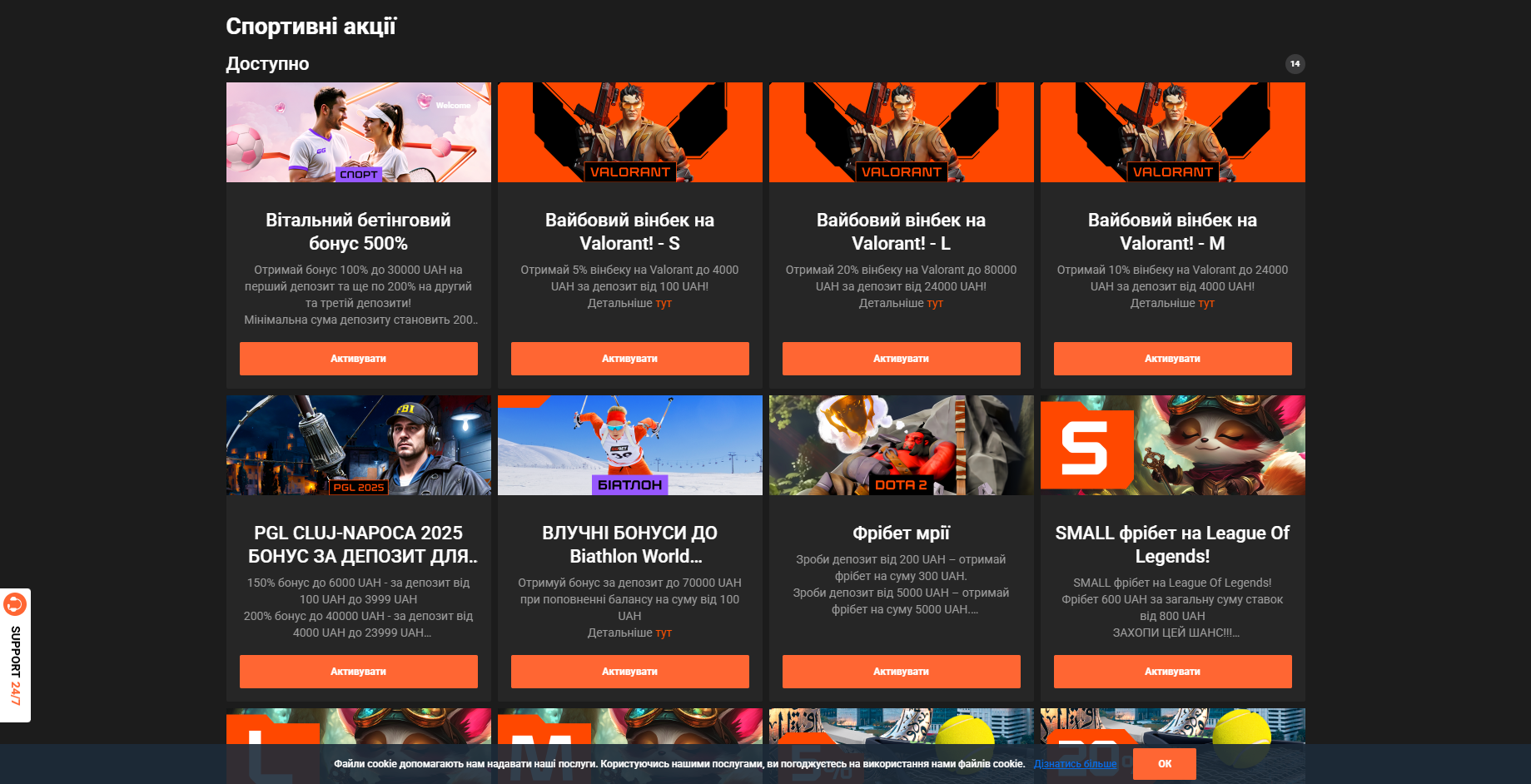Open тут link in Valorant! - M card
1531x784 pixels.
pyautogui.click(x=1206, y=303)
